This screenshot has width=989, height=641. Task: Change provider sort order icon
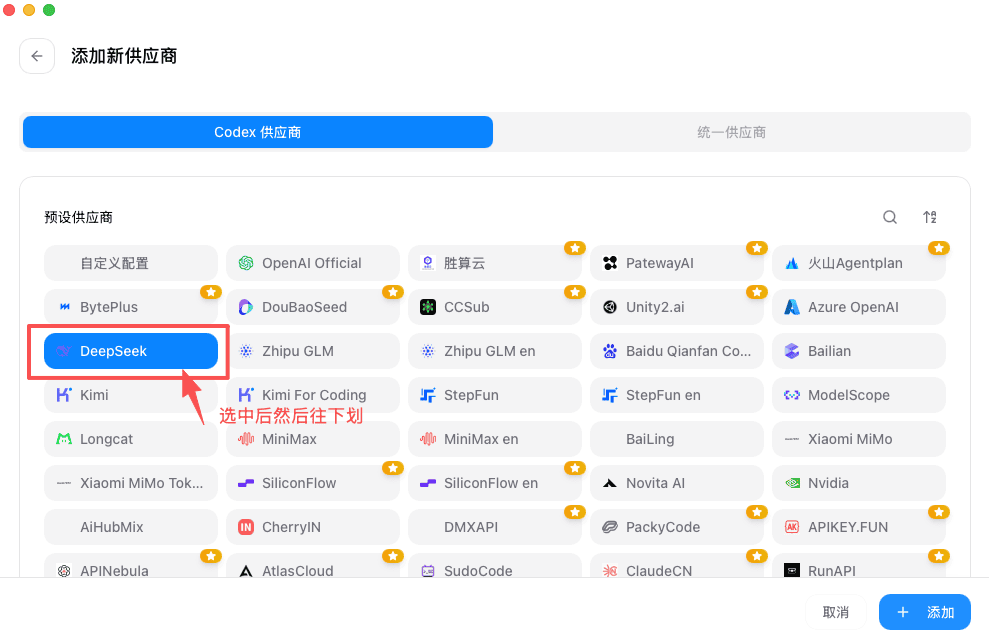coord(930,217)
